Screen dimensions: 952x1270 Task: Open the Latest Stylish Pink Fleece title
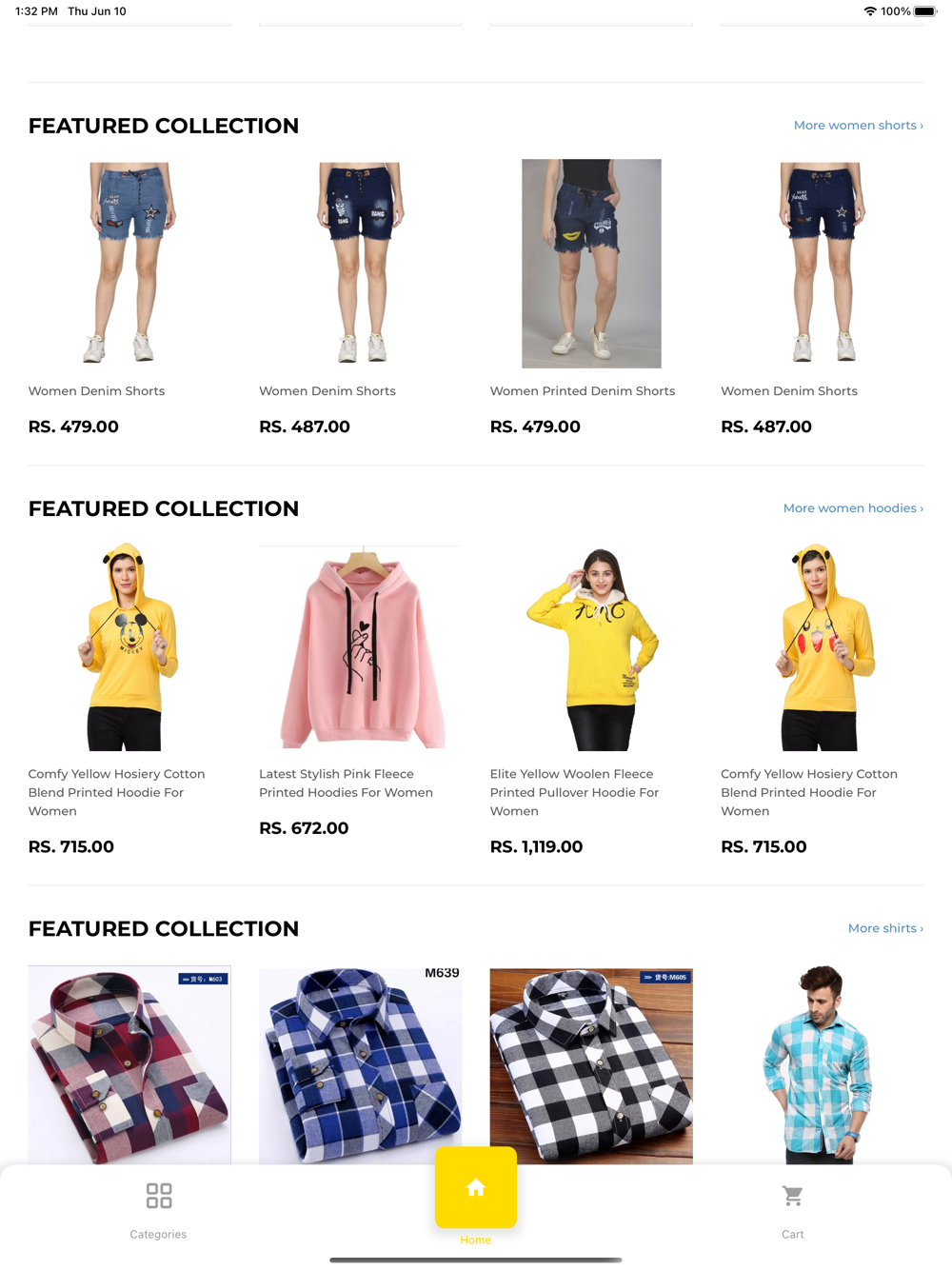[346, 784]
